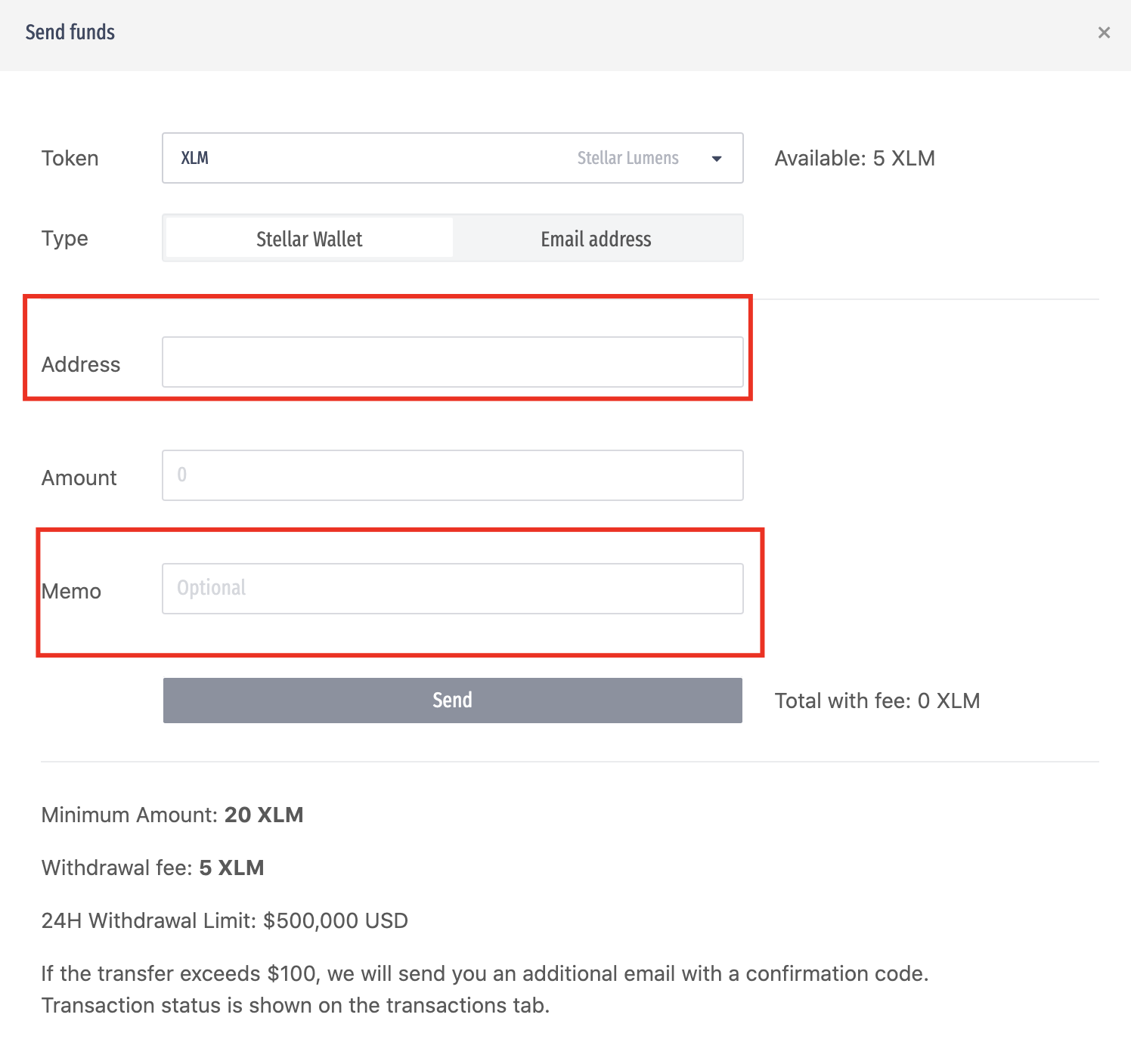Click the optional Memo field
This screenshot has height=1064, width=1131.
pos(452,589)
